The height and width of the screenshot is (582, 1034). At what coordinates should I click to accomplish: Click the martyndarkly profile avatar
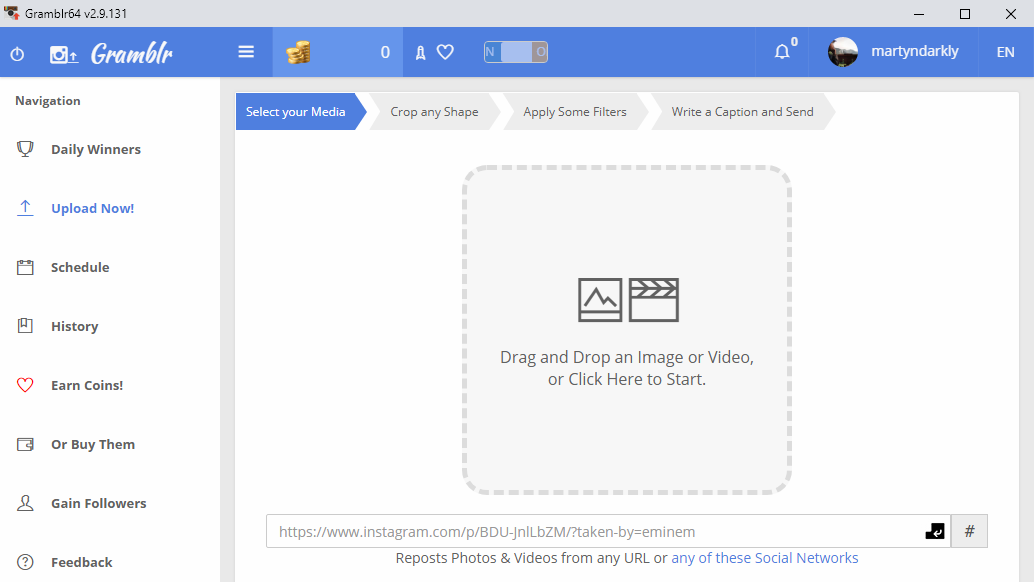click(843, 52)
